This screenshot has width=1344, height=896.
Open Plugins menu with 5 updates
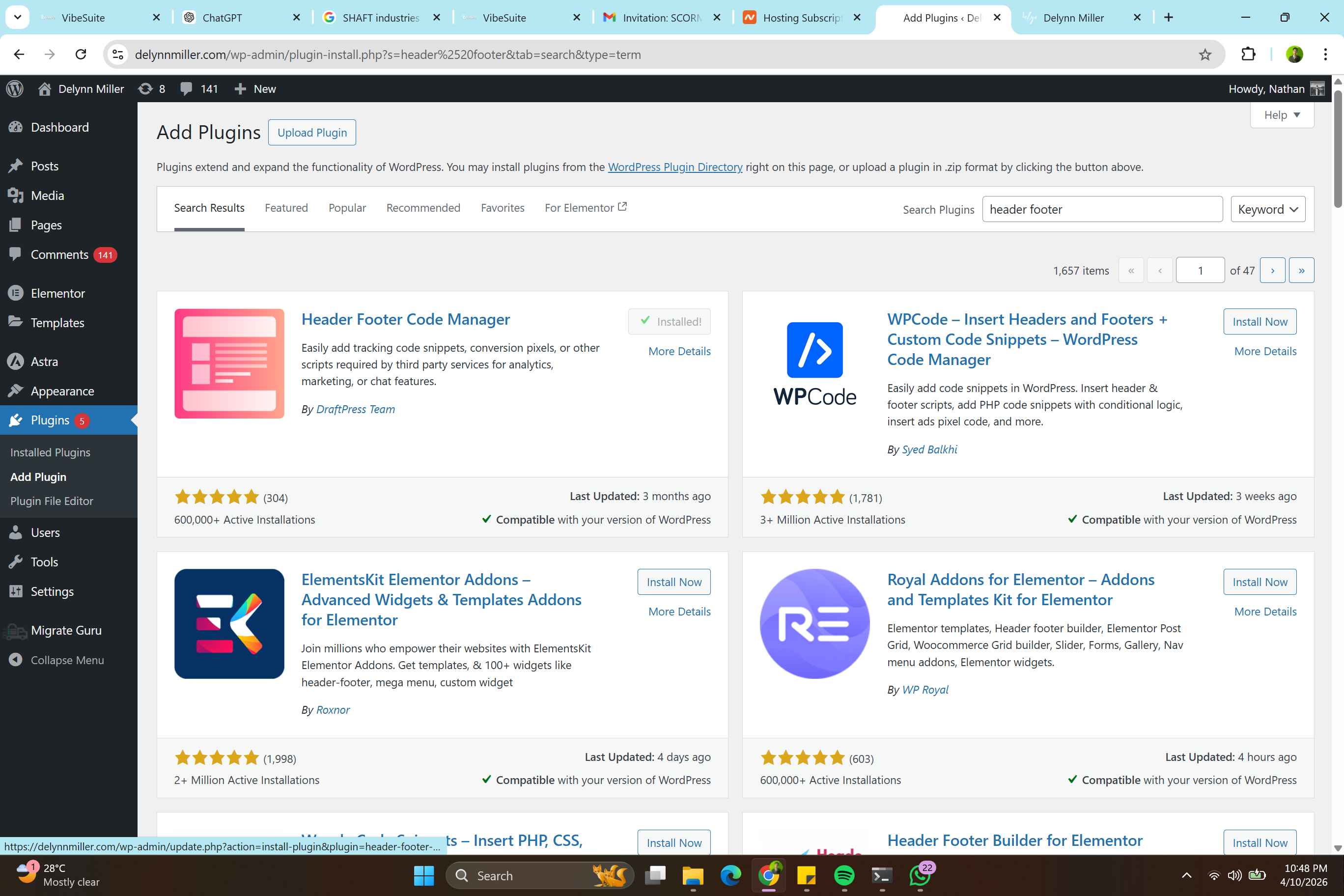(69, 420)
